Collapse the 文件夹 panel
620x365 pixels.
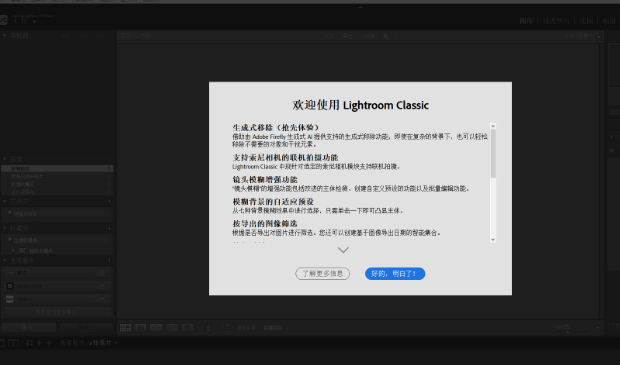(5, 202)
